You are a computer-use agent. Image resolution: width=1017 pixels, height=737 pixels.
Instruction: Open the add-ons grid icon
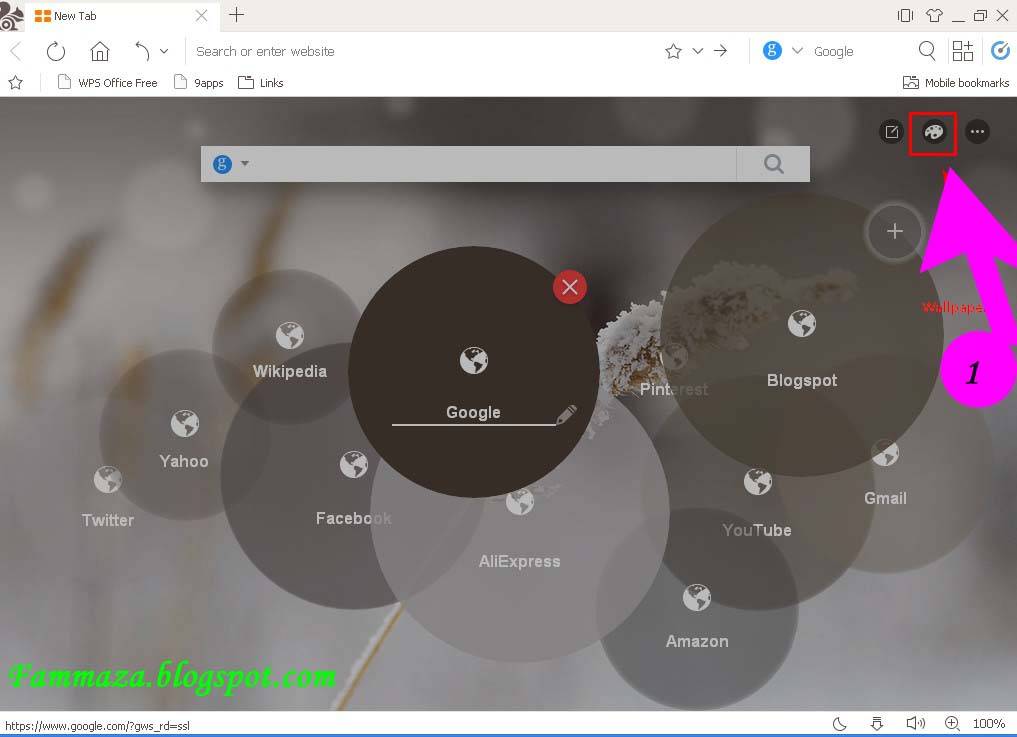point(963,51)
